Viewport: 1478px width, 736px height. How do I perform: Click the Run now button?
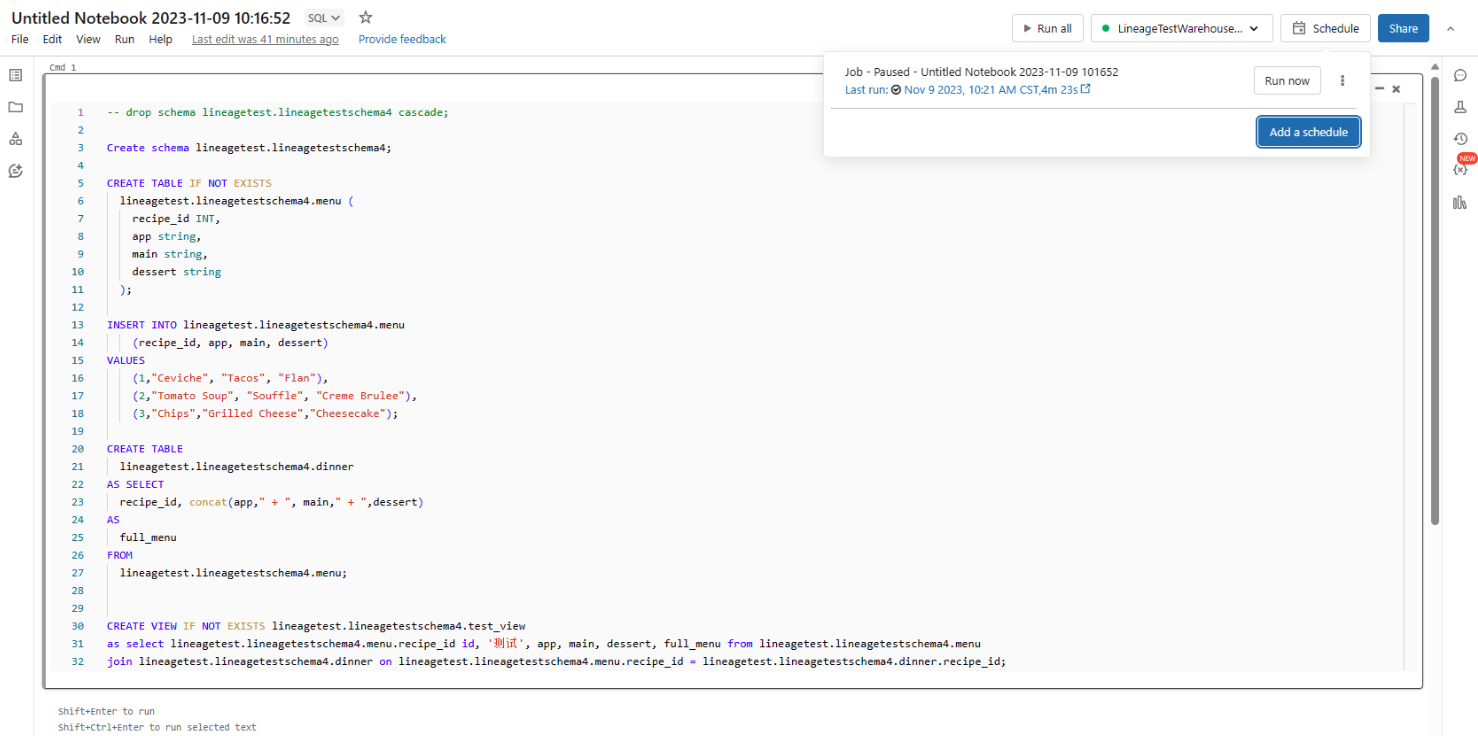1287,81
